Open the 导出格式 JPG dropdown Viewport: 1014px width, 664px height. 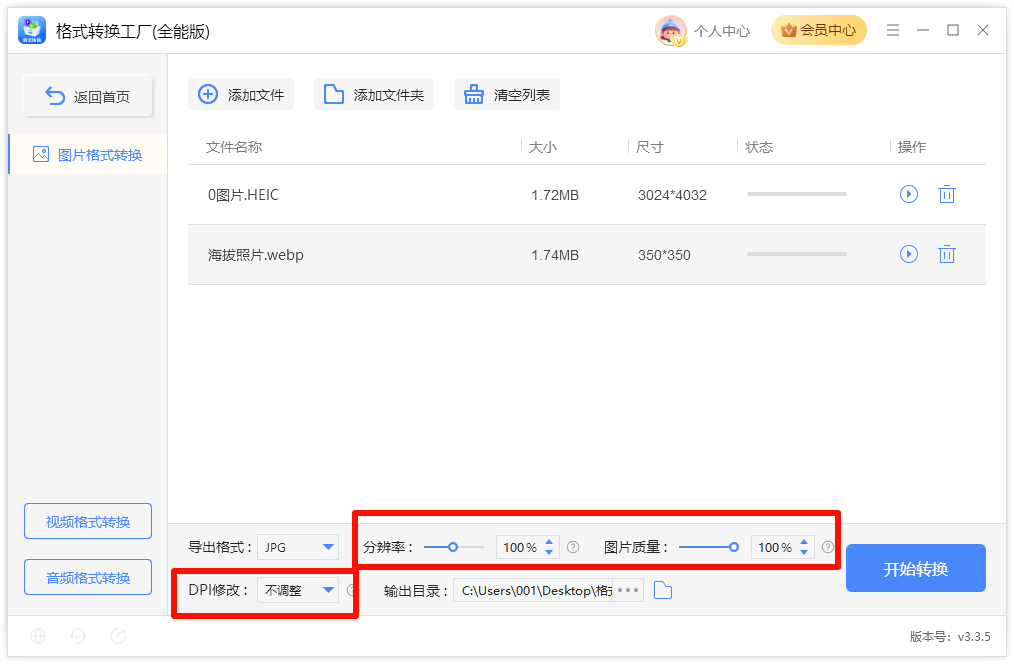coord(297,547)
